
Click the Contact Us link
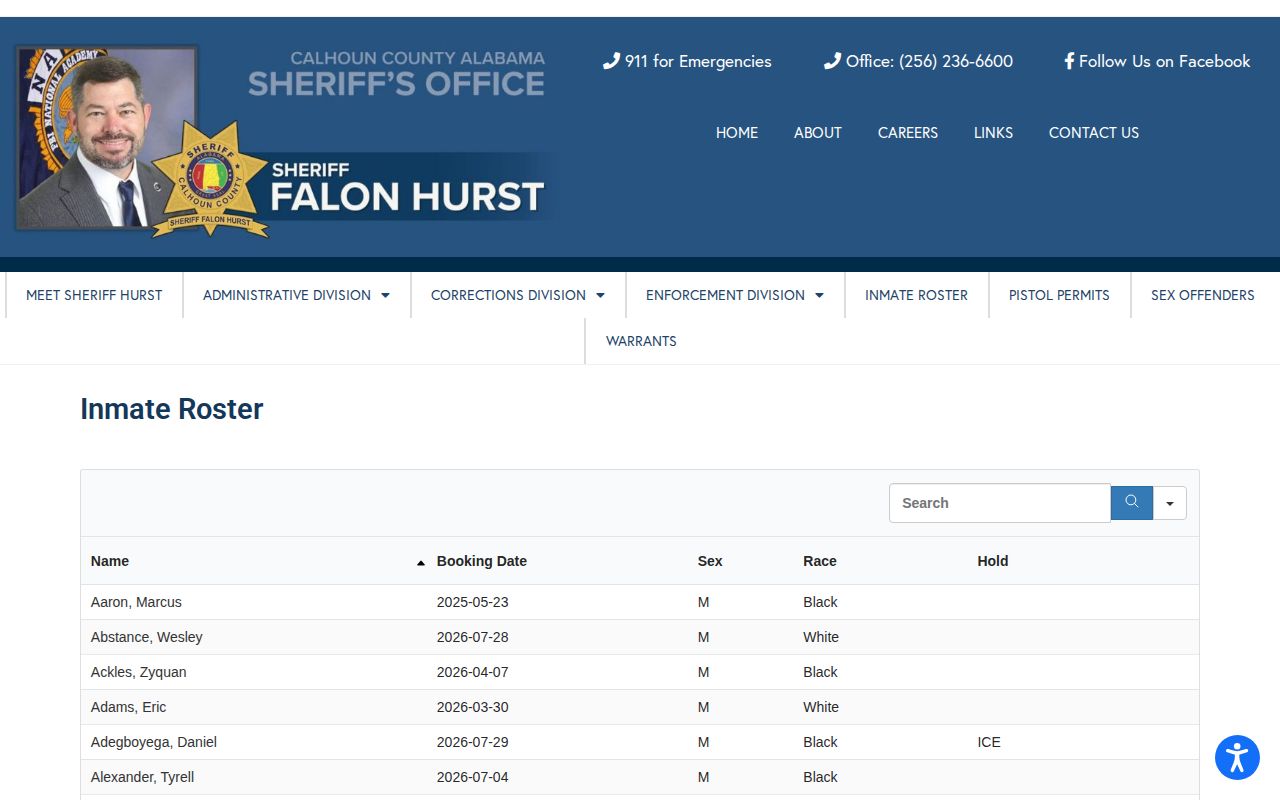click(1094, 132)
